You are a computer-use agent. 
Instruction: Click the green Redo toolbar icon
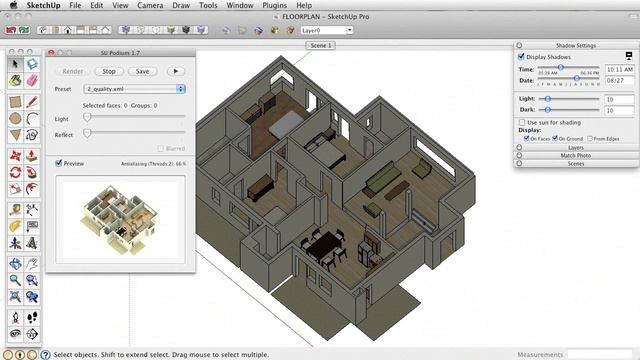24,30
